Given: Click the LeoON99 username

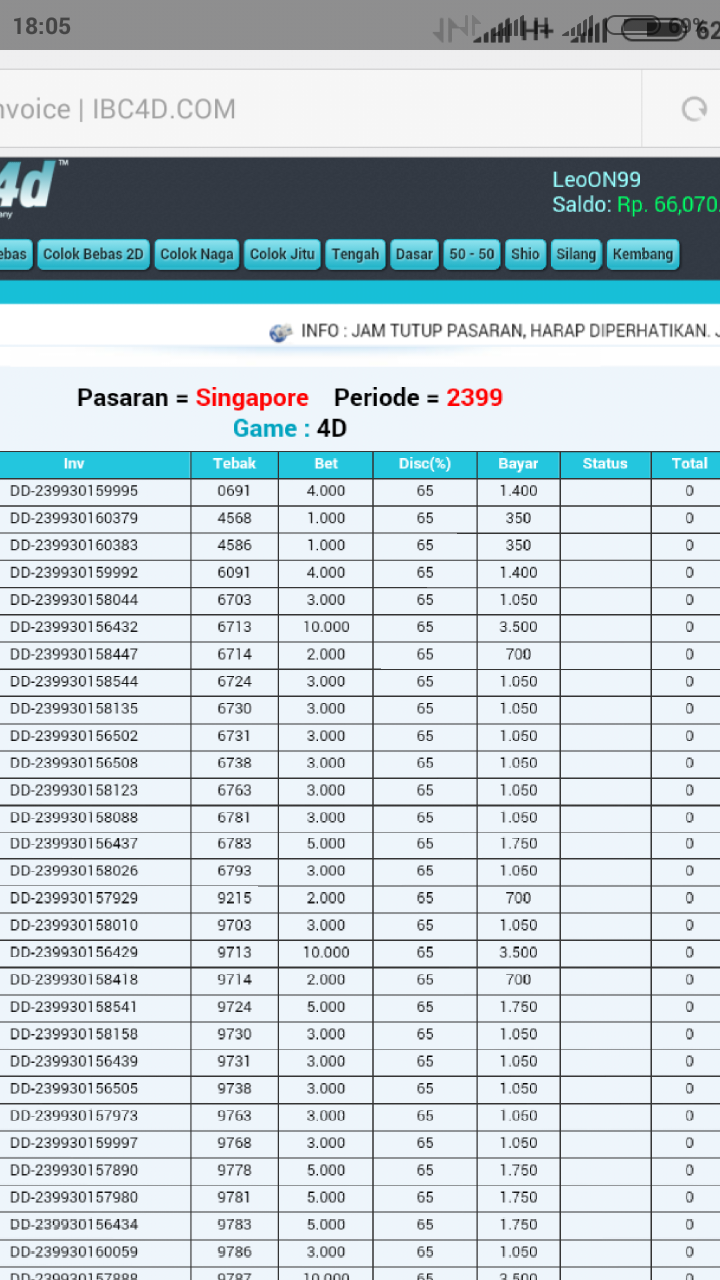Looking at the screenshot, I should [x=597, y=180].
